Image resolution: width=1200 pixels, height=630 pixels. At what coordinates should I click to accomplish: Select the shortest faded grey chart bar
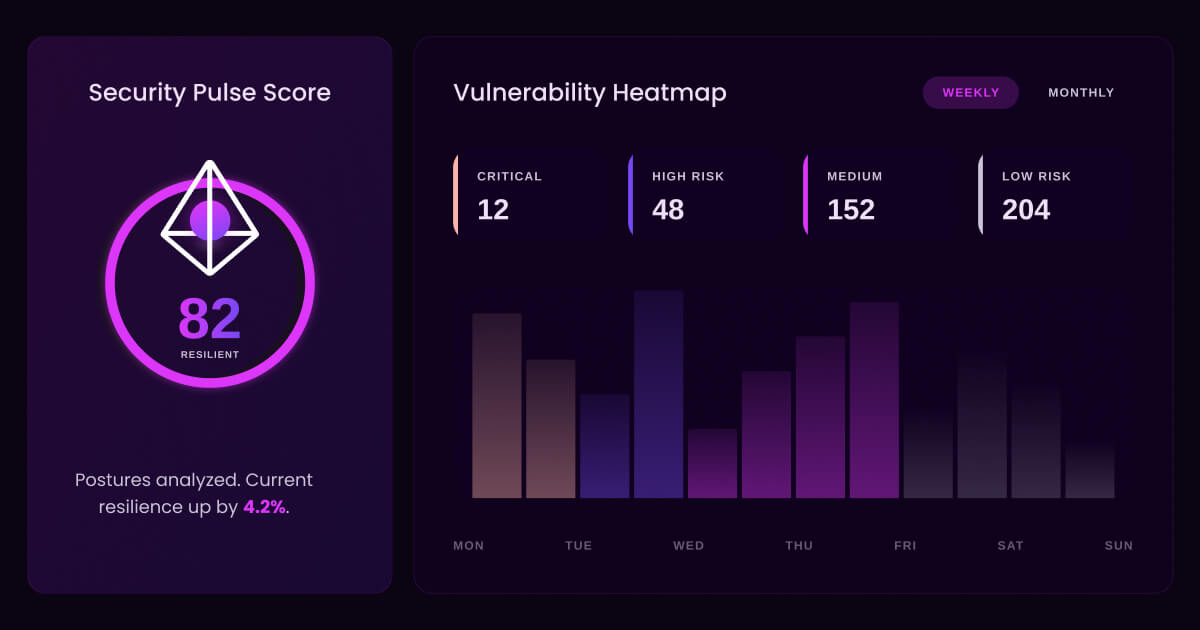tap(1090, 469)
